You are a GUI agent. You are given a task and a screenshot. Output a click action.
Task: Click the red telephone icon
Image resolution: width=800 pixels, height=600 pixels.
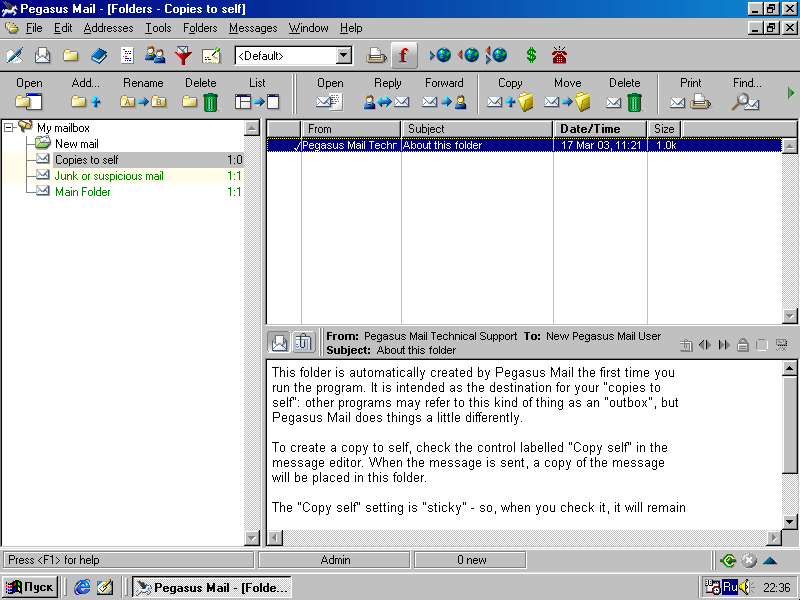coord(559,55)
